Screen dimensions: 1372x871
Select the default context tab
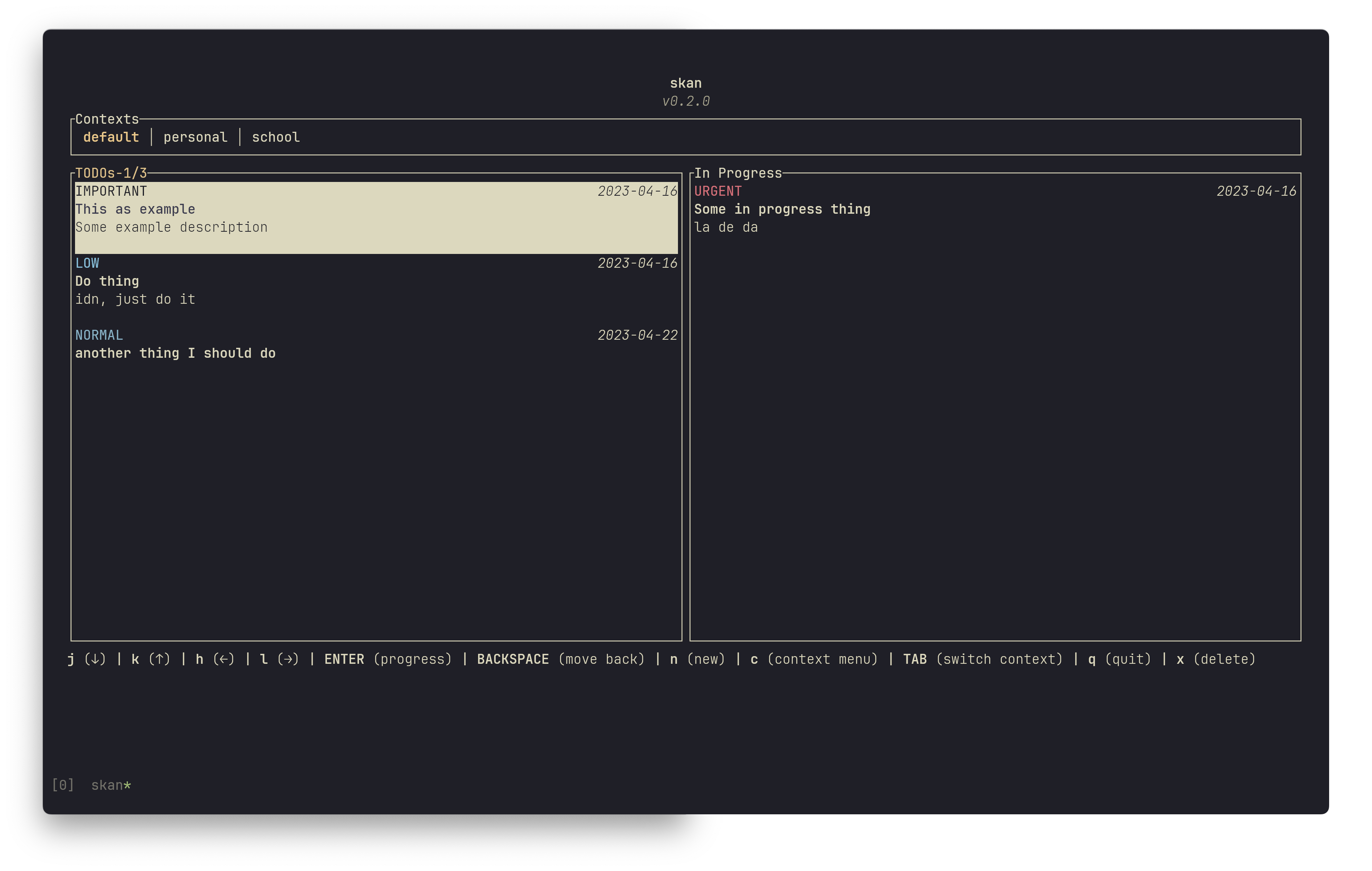point(111,138)
